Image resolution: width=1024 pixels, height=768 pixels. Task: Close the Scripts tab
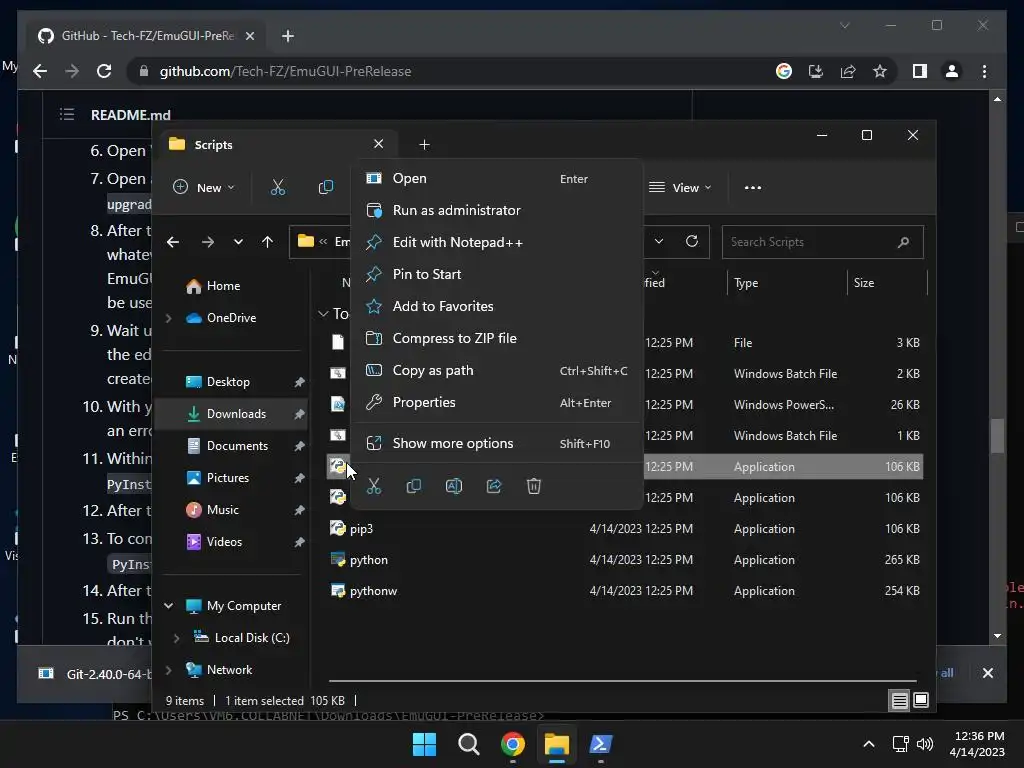pos(378,144)
